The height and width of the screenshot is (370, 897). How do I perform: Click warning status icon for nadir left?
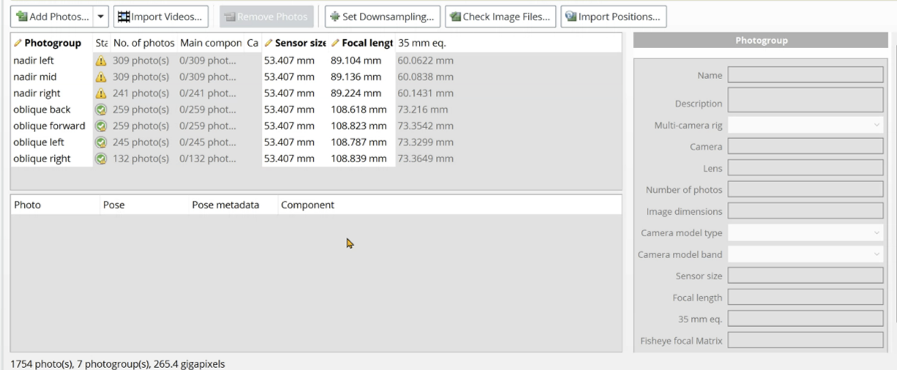[101, 61]
